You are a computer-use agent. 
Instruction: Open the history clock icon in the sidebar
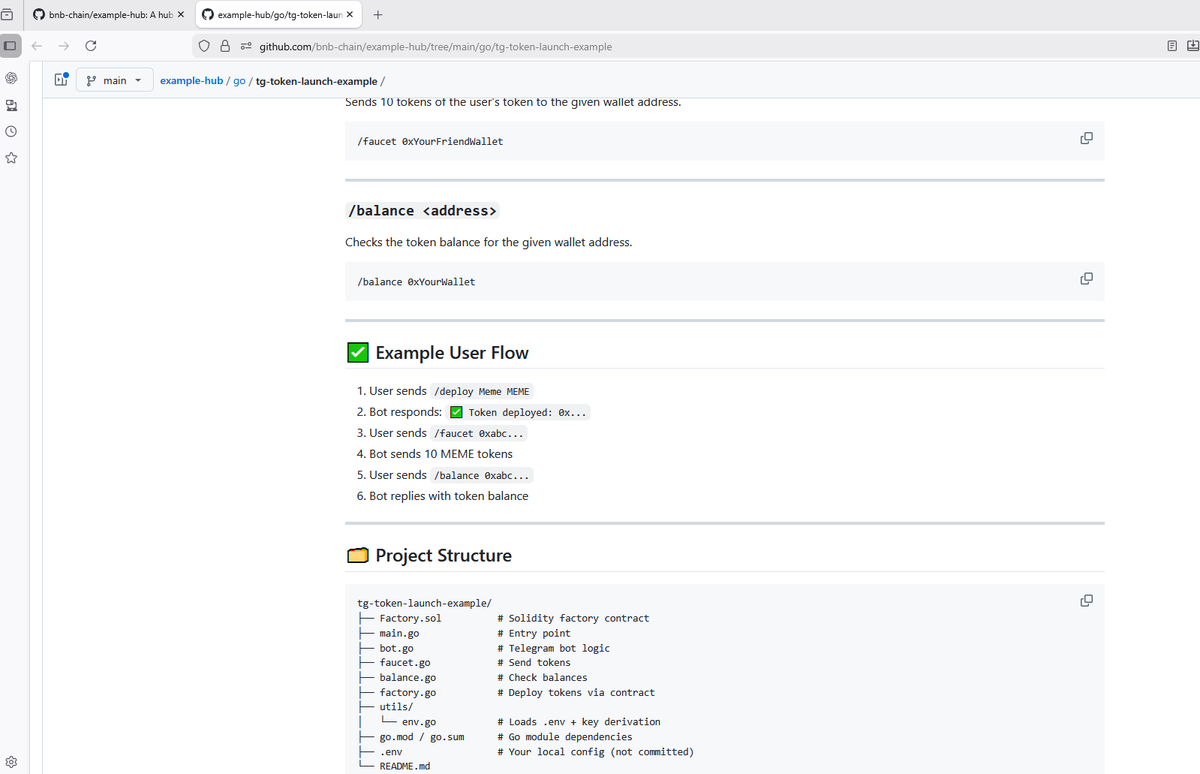pyautogui.click(x=10, y=131)
